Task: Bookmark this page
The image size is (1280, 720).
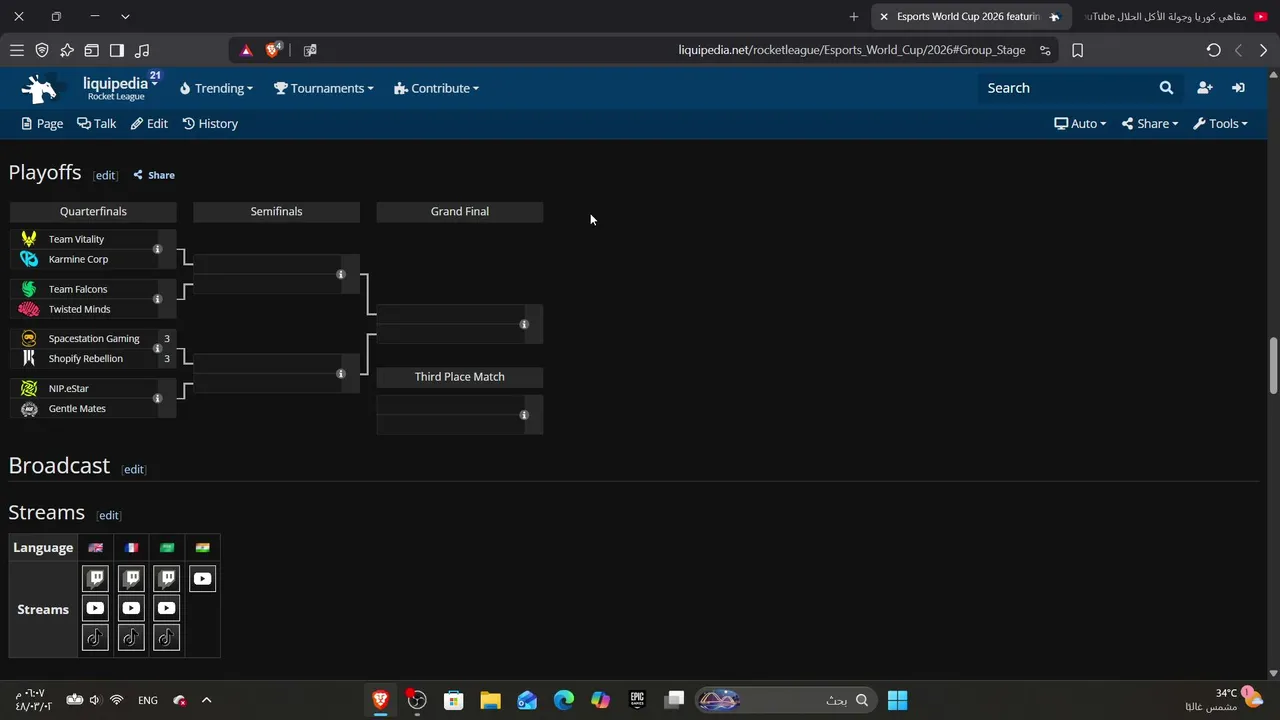Action: tap(1077, 50)
